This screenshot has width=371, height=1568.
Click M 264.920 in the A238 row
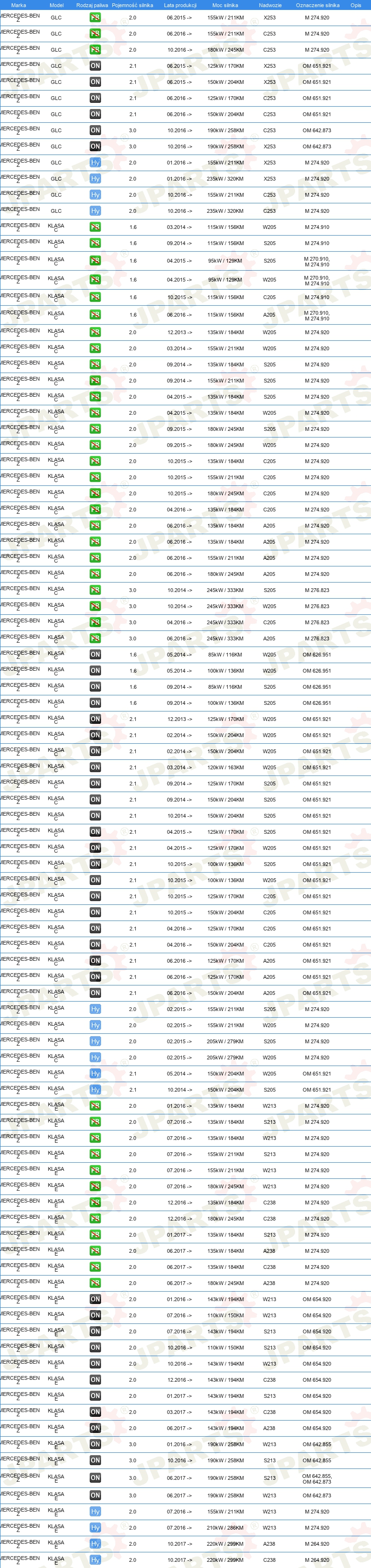click(x=317, y=1544)
